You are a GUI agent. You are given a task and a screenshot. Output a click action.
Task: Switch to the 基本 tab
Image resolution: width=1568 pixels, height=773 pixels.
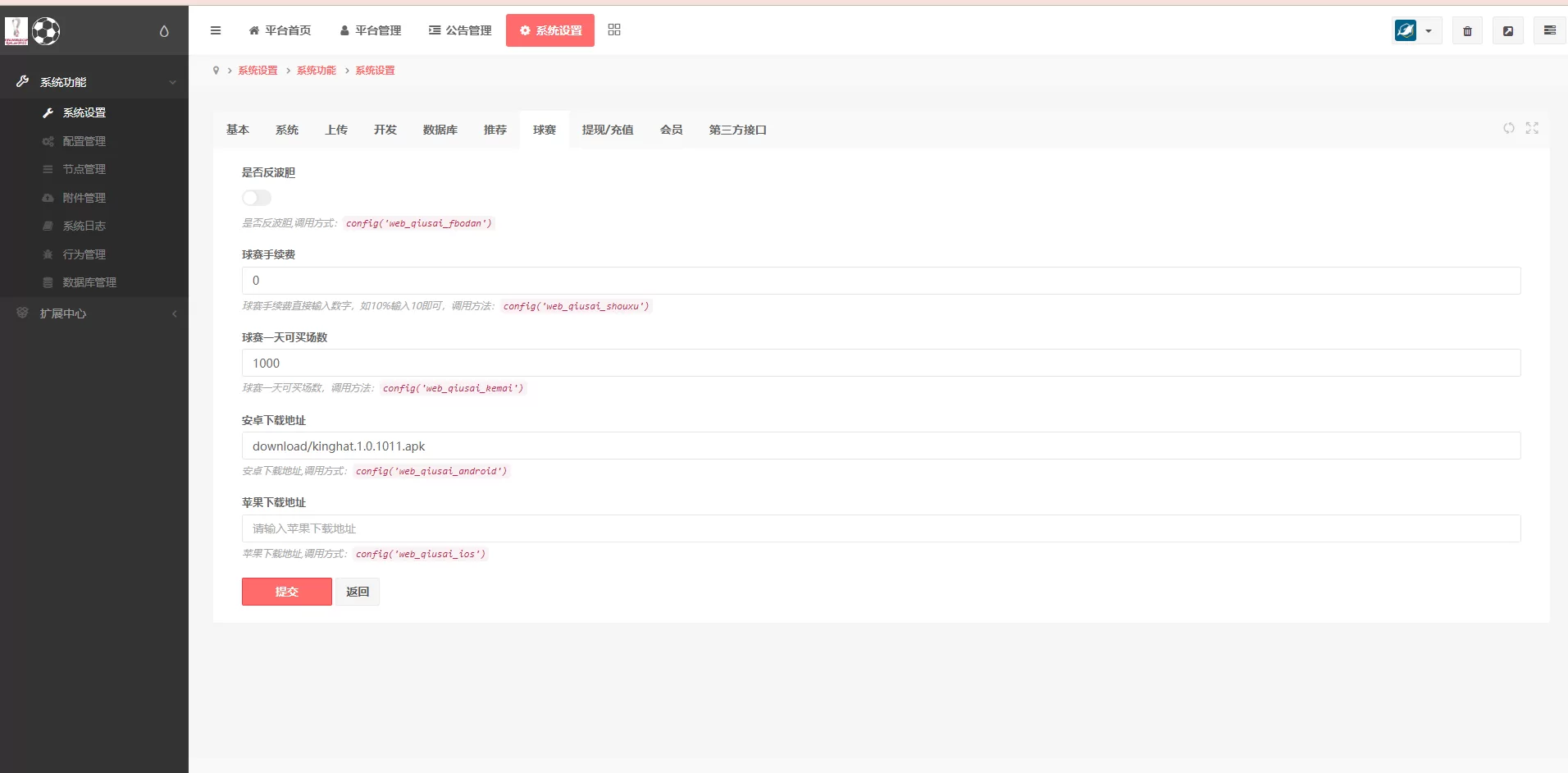238,130
